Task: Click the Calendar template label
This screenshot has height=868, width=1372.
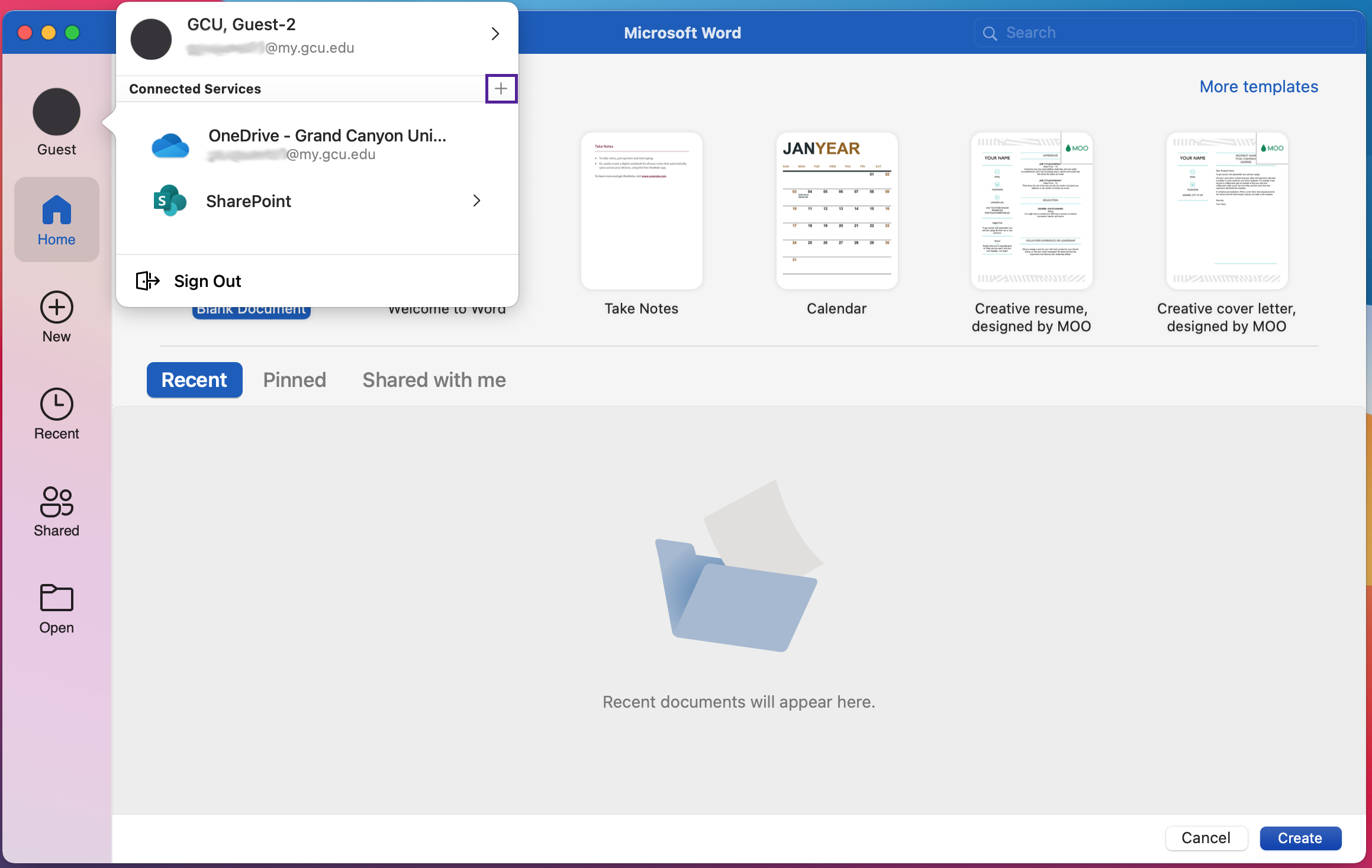Action: pos(837,309)
